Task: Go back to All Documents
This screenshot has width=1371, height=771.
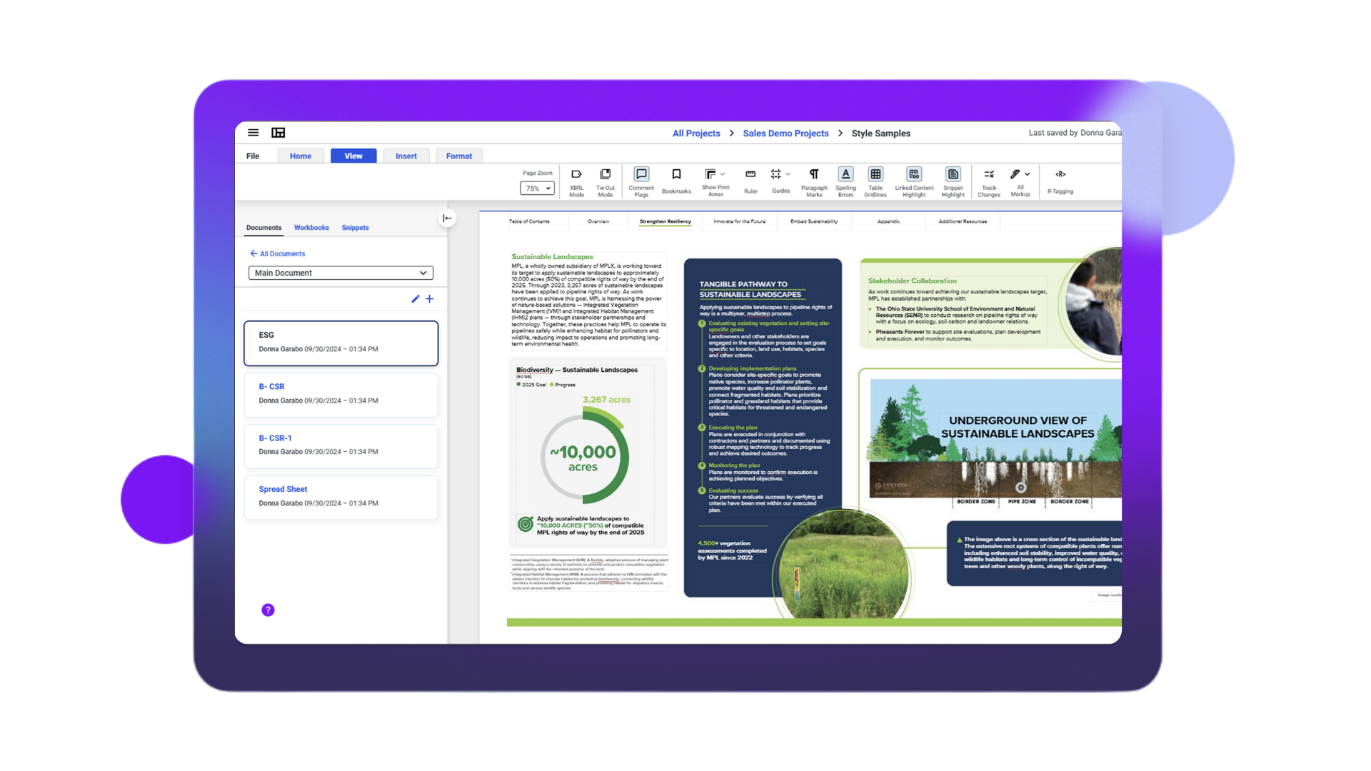Action: click(278, 254)
